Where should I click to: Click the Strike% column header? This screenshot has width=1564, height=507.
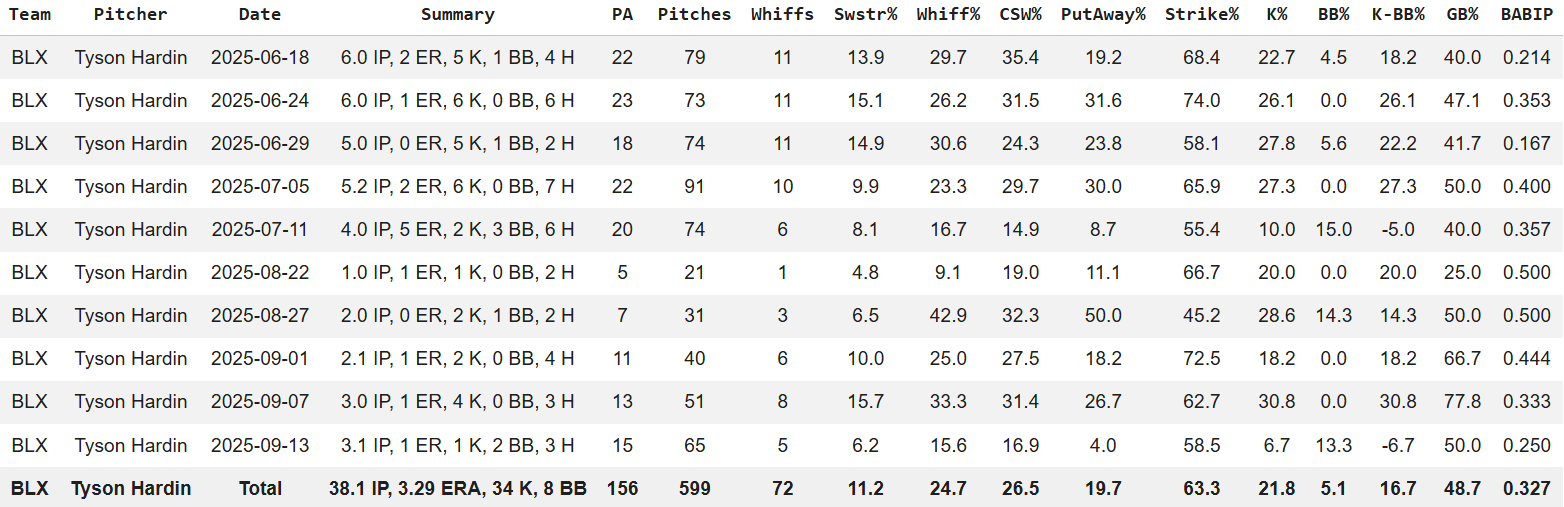point(1201,15)
